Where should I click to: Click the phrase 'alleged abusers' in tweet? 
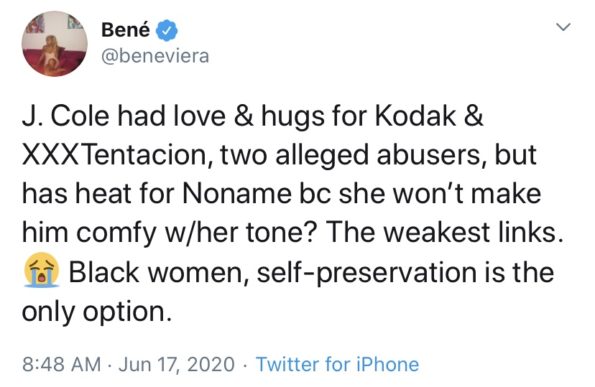378,156
